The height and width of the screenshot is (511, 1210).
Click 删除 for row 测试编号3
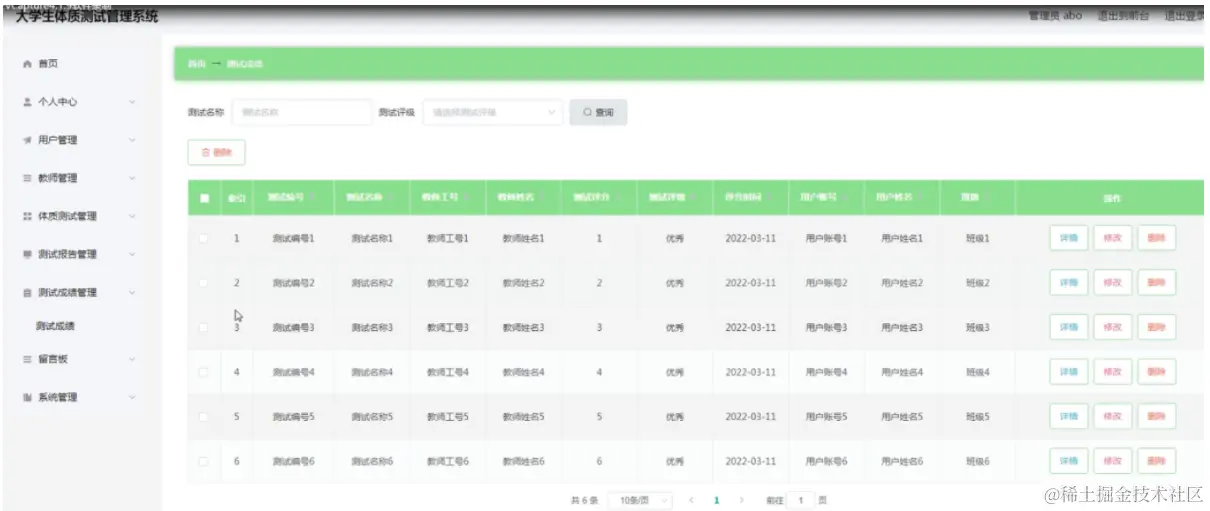pyautogui.click(x=1156, y=327)
